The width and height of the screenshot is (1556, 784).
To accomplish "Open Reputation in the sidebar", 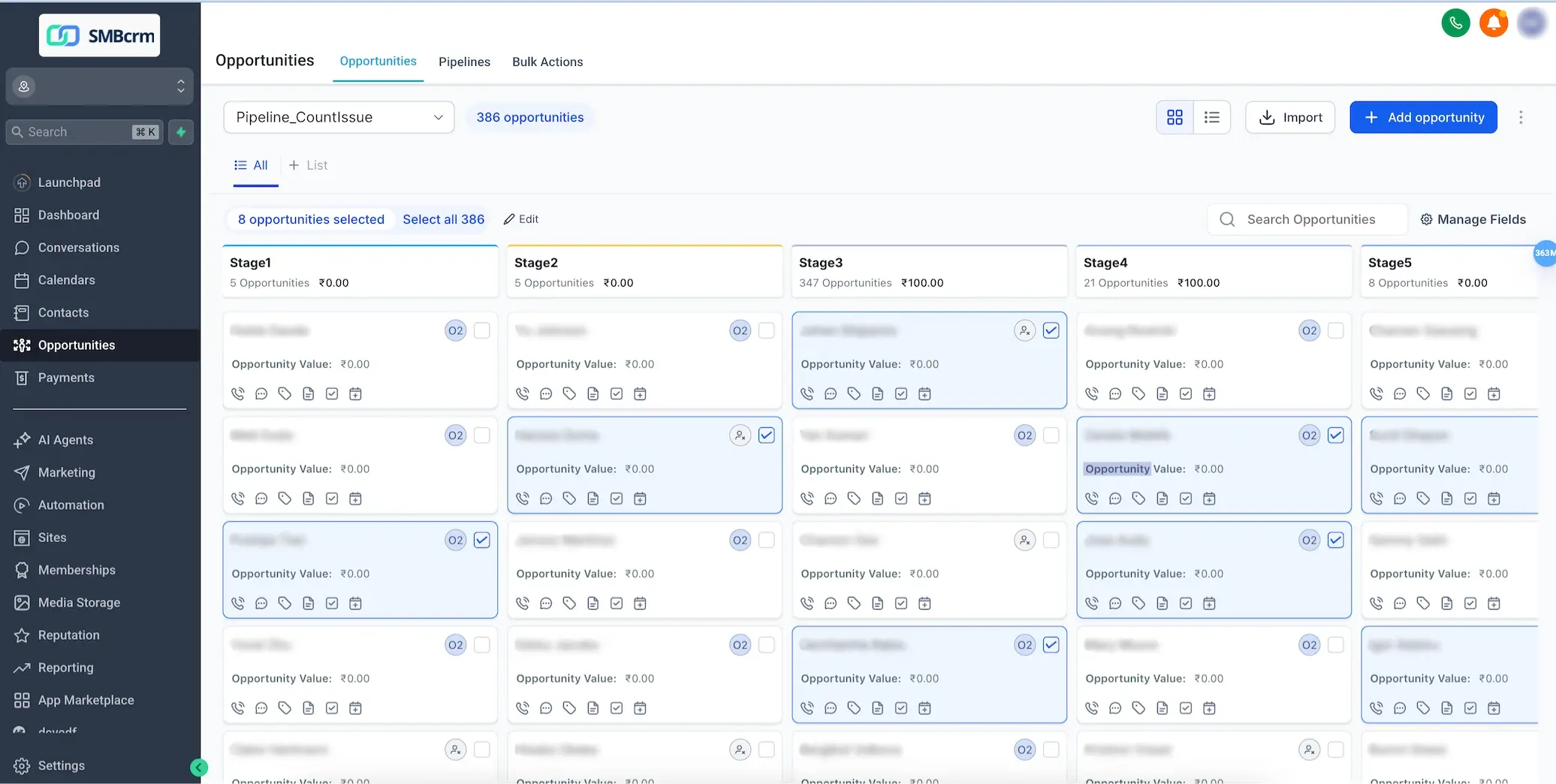I will (68, 635).
